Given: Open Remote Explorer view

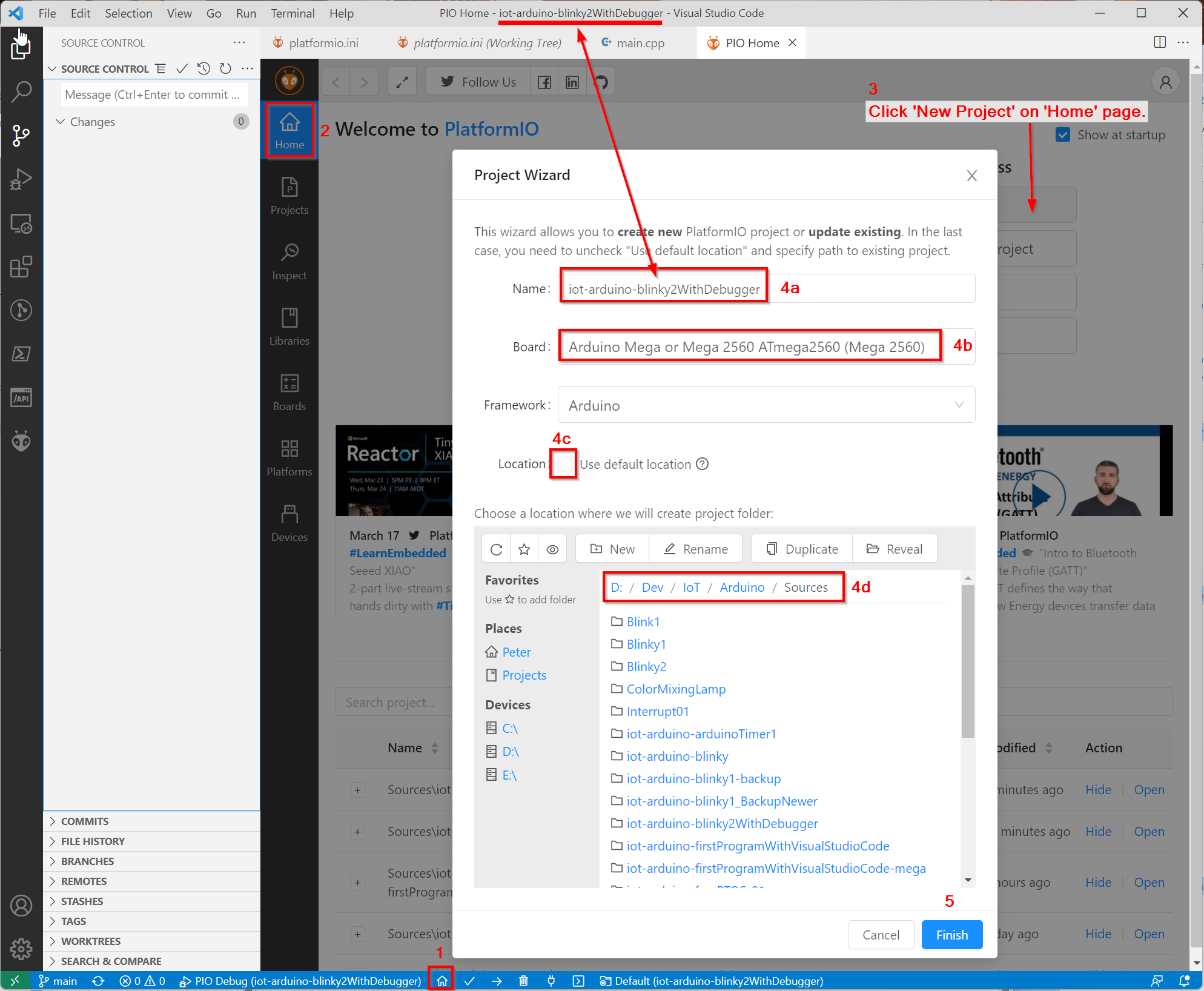Looking at the screenshot, I should coord(21,224).
